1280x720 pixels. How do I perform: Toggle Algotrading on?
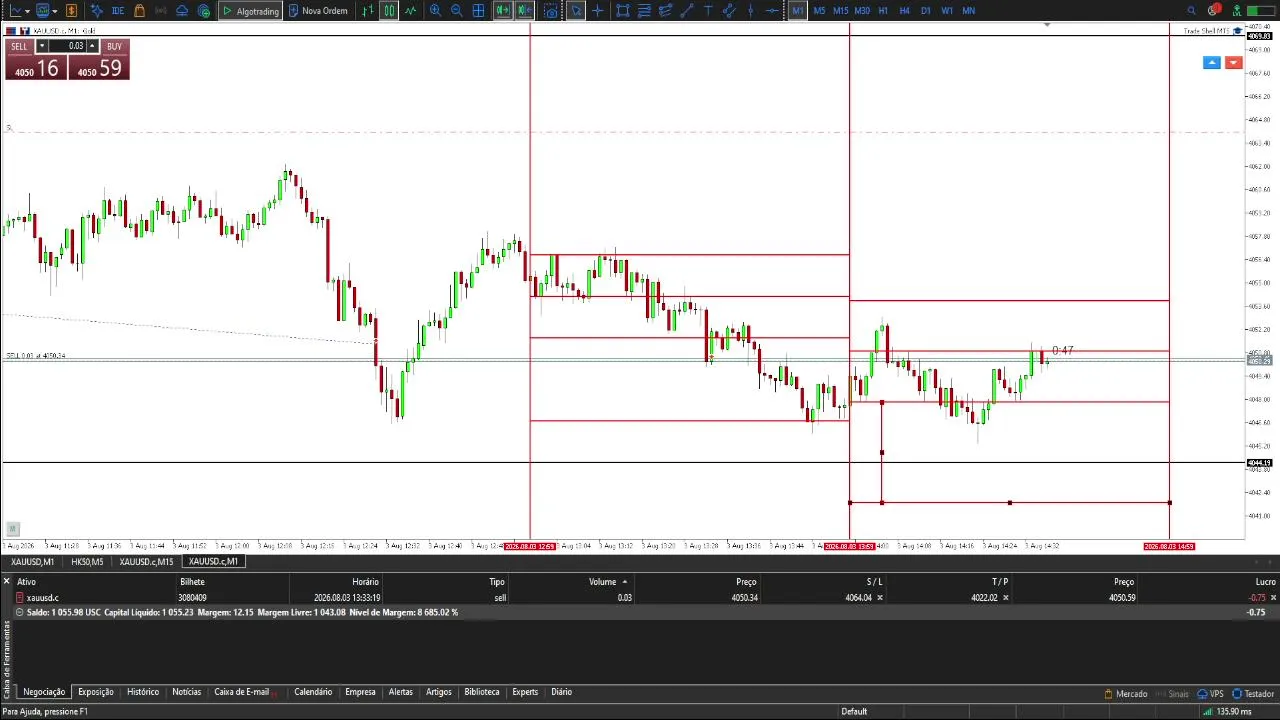[250, 10]
